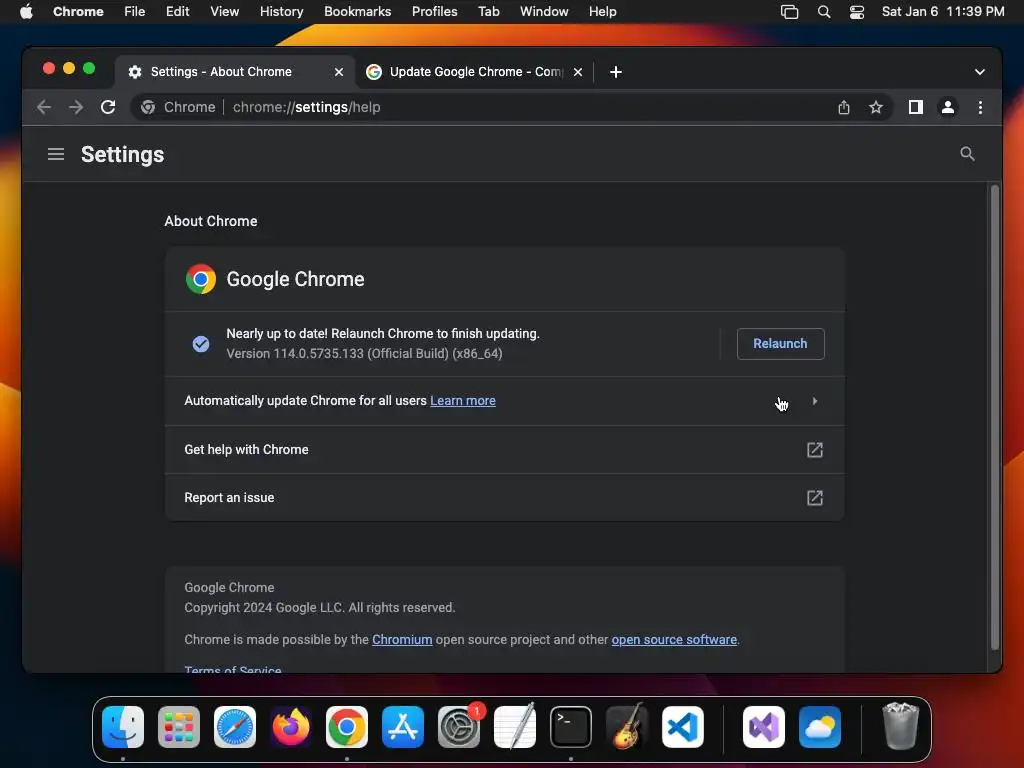
Task: Open System Settings from the Dock
Action: click(x=459, y=727)
